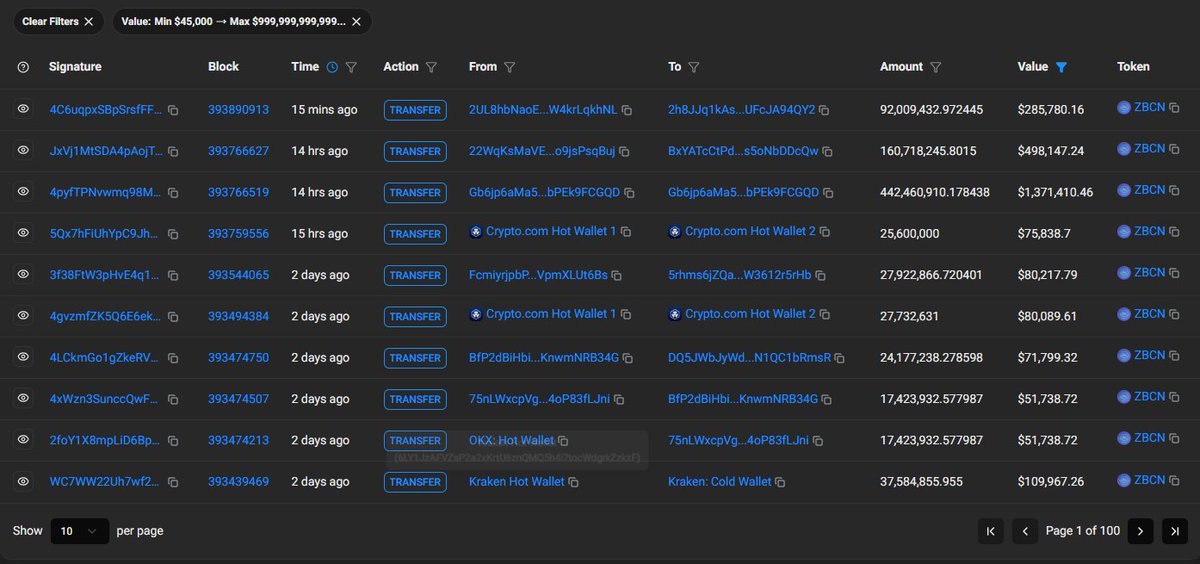The image size is (1200, 564).
Task: Copy the Kraken: Cold Wallet address
Action: (x=781, y=482)
